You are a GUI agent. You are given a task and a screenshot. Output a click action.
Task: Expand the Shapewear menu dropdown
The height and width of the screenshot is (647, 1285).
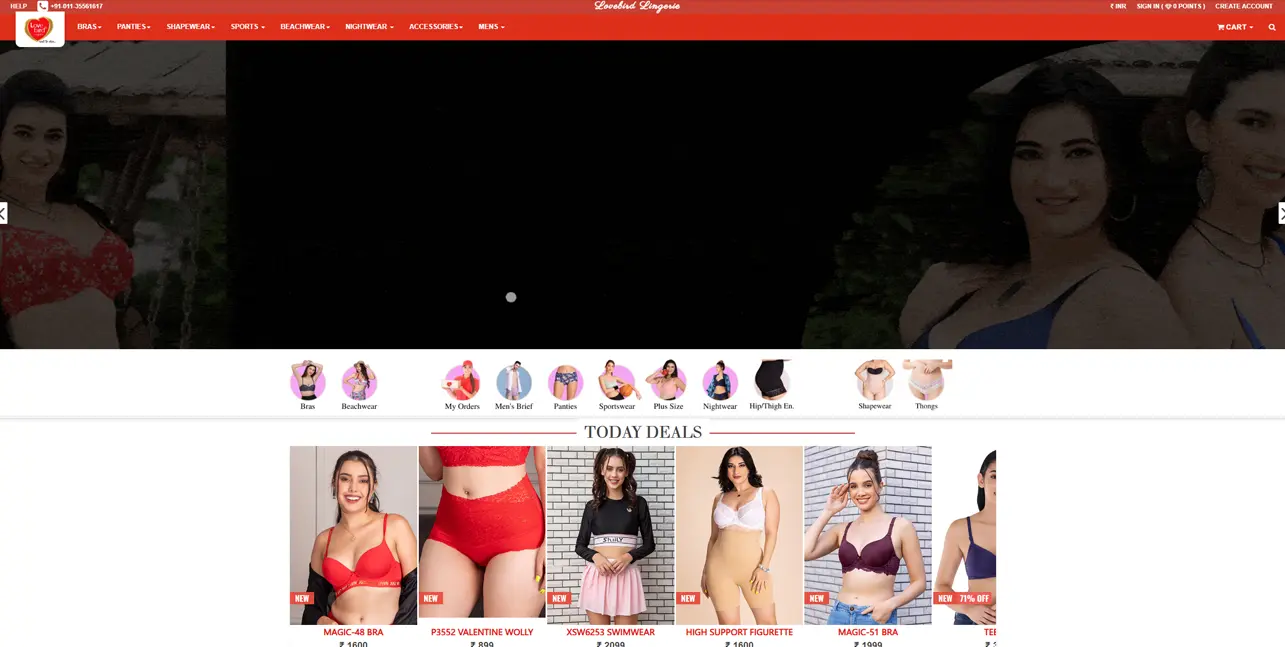pos(191,27)
